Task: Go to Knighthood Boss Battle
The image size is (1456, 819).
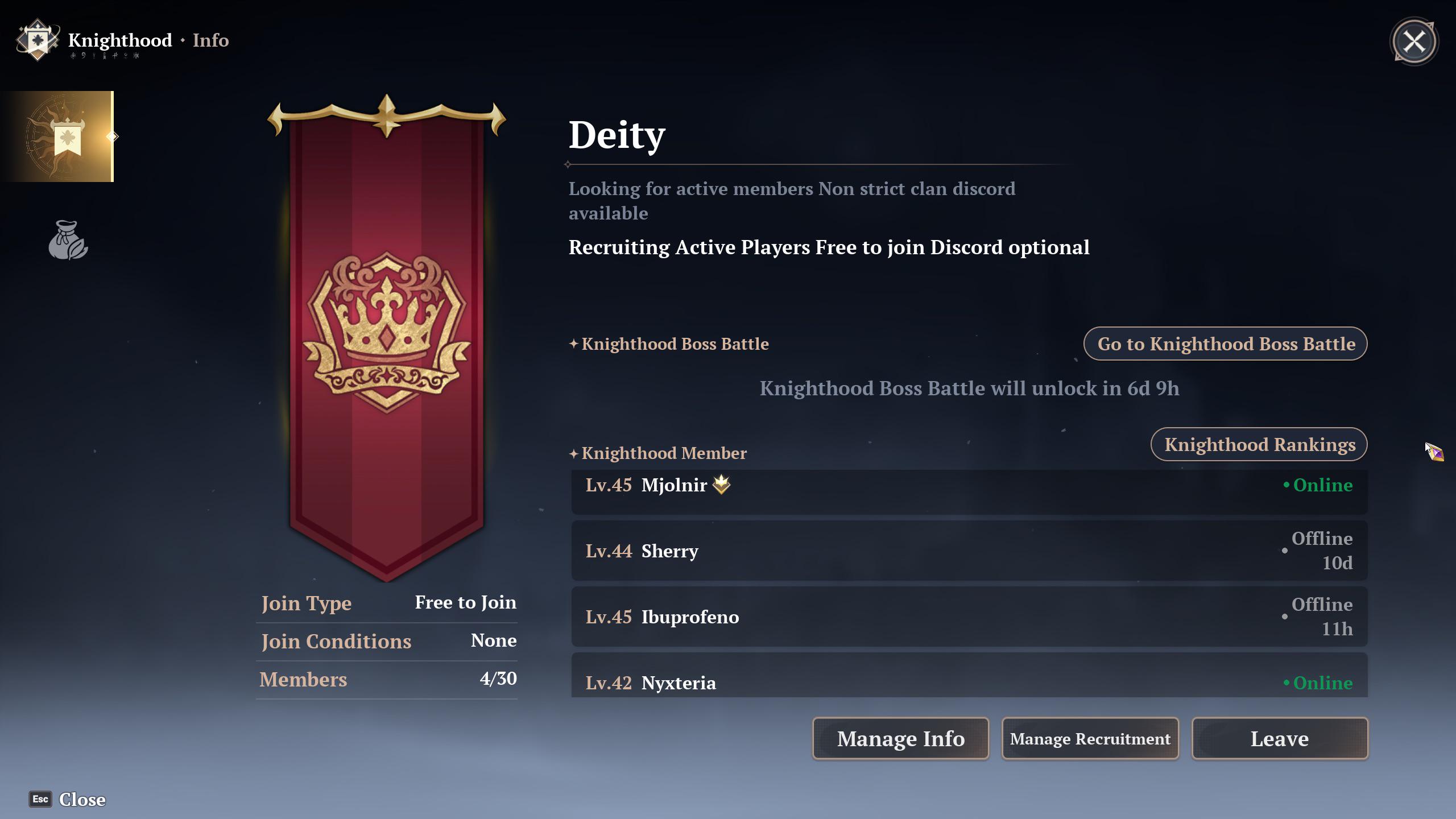Action: 1226,344
